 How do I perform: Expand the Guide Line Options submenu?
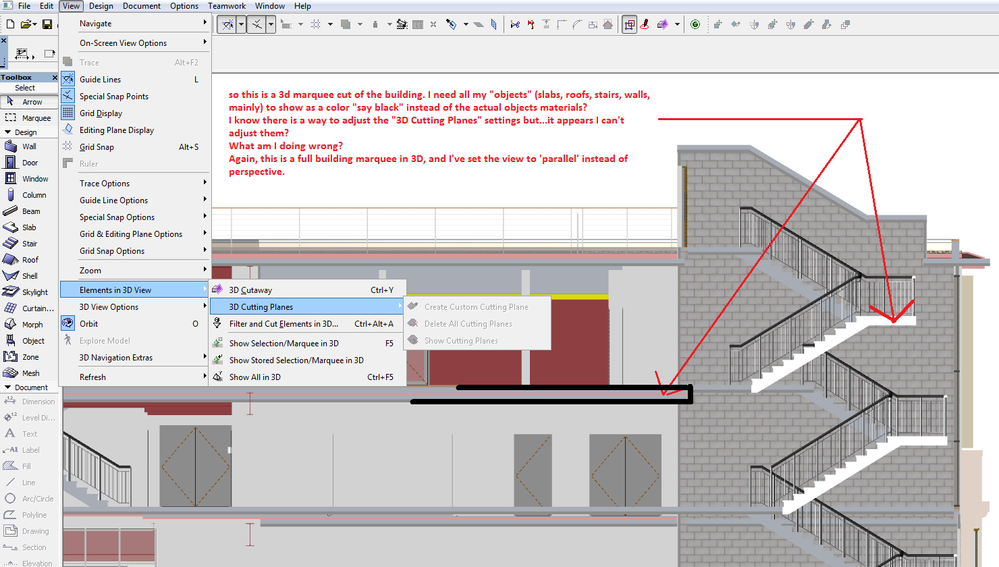point(135,200)
